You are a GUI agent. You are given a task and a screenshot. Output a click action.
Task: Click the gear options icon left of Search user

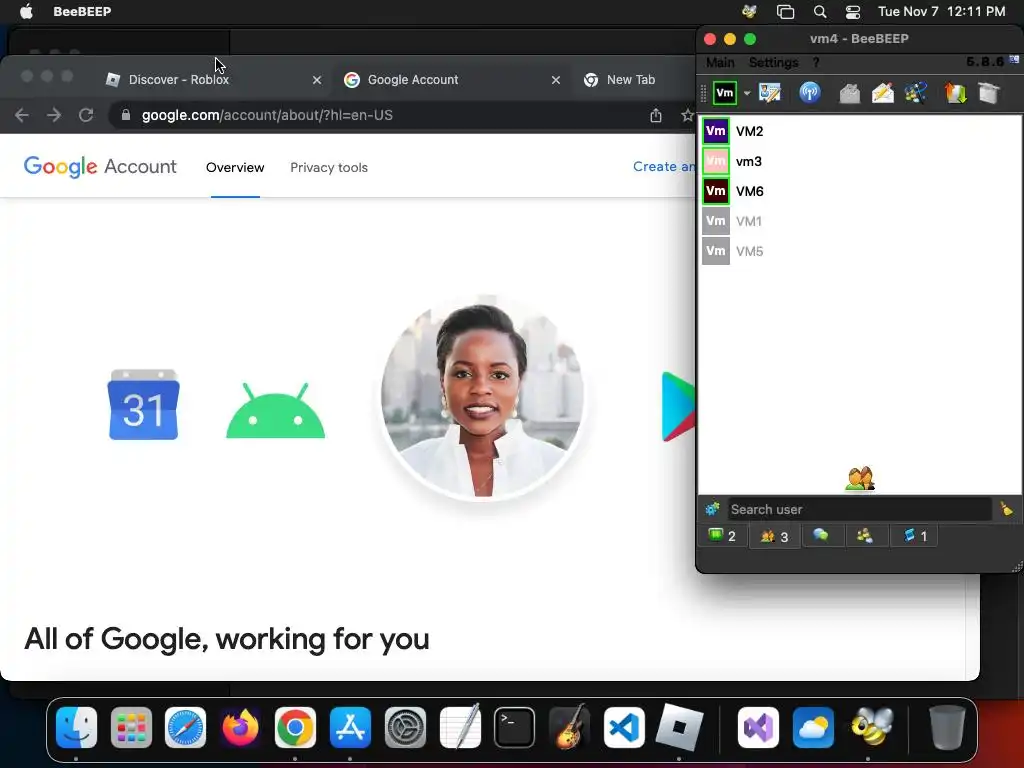click(712, 509)
